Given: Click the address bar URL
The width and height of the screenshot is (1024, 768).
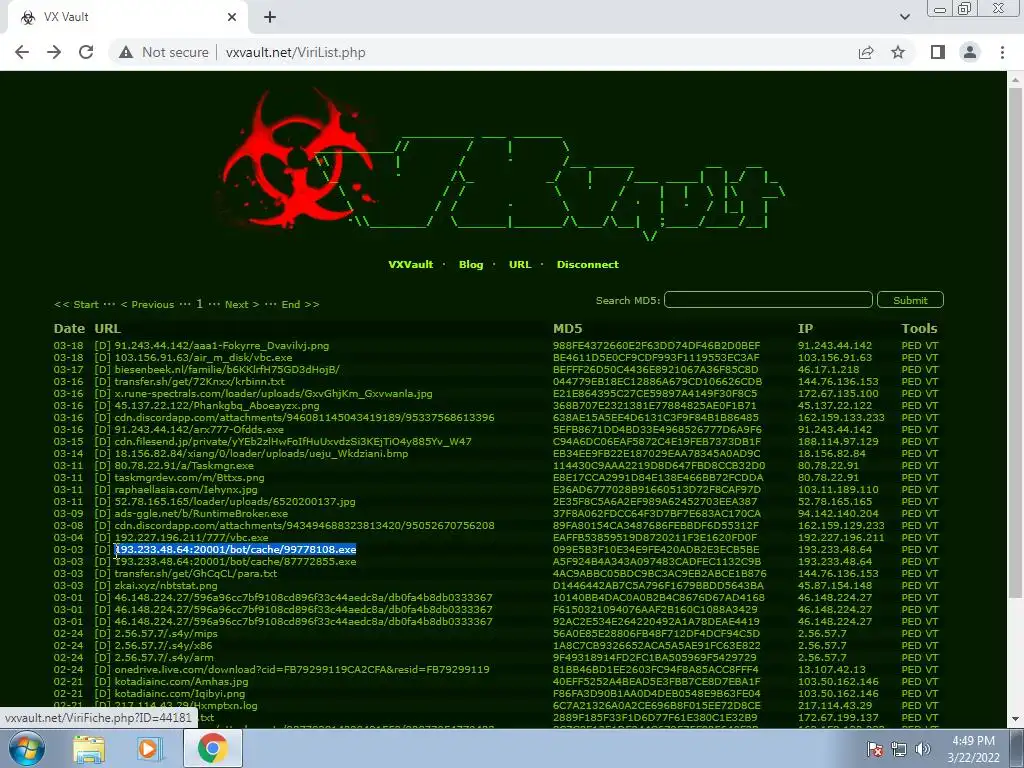Looking at the screenshot, I should 295,52.
